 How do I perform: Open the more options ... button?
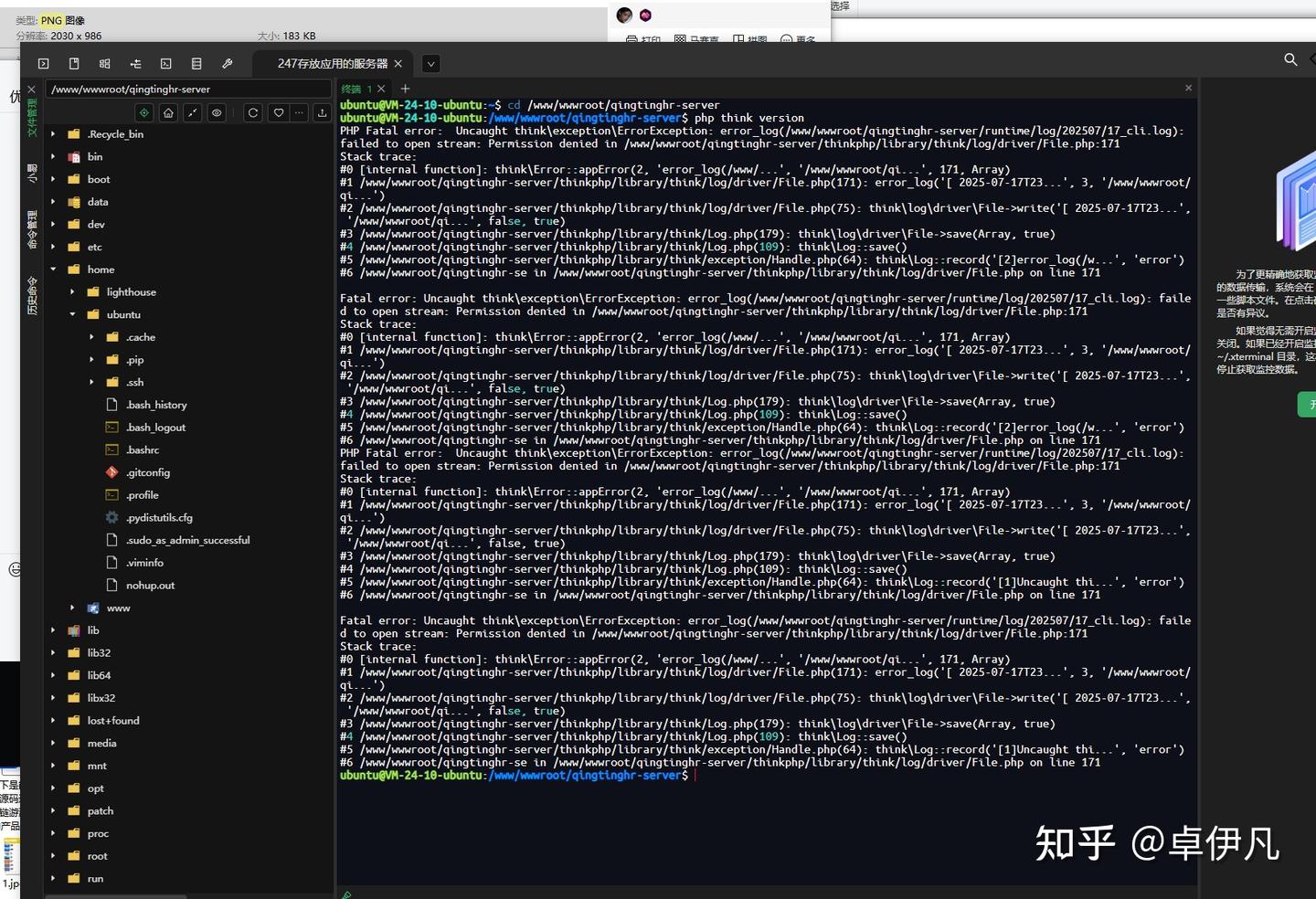[299, 112]
